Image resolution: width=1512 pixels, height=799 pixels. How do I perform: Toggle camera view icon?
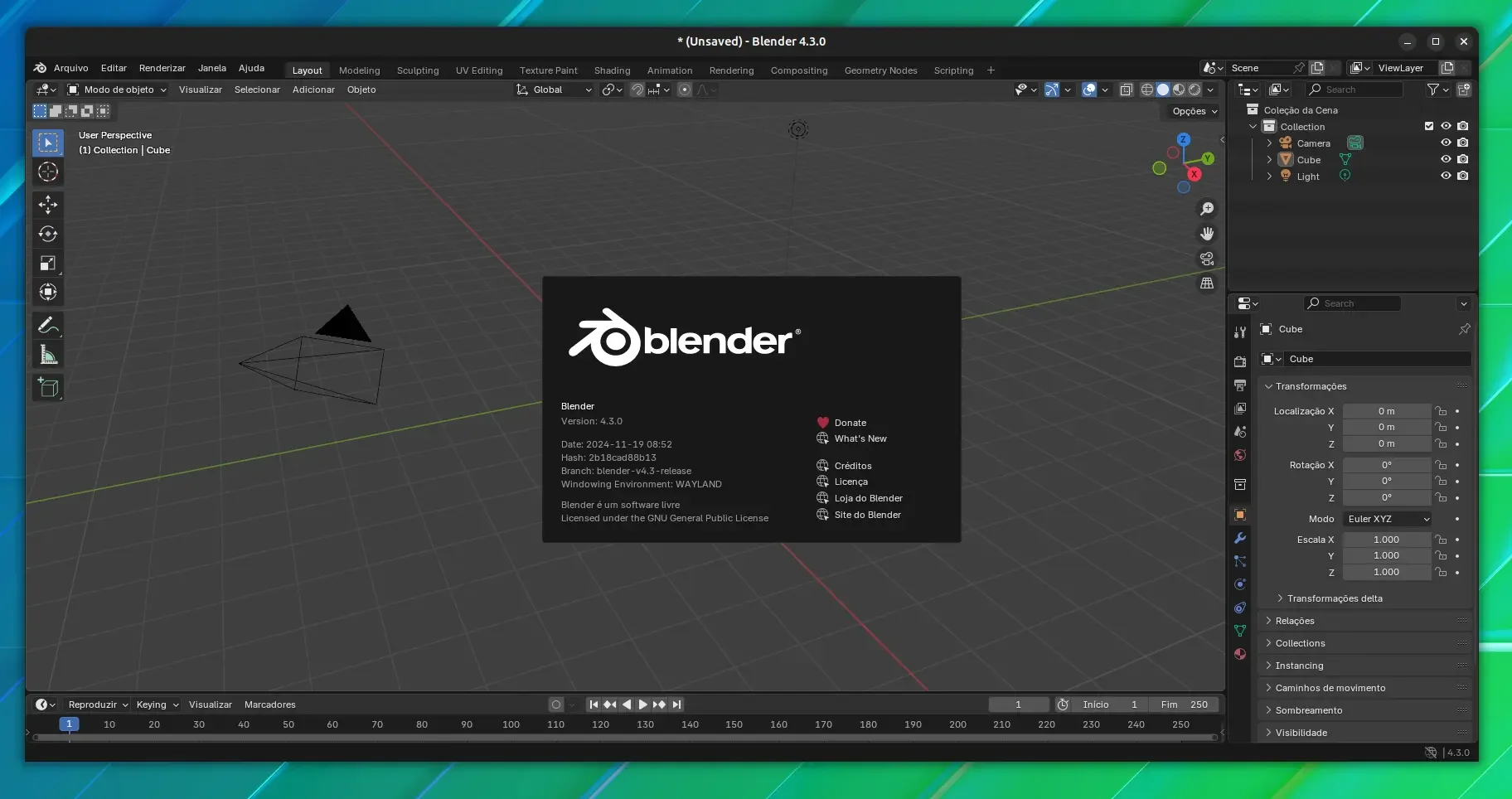click(x=1207, y=259)
